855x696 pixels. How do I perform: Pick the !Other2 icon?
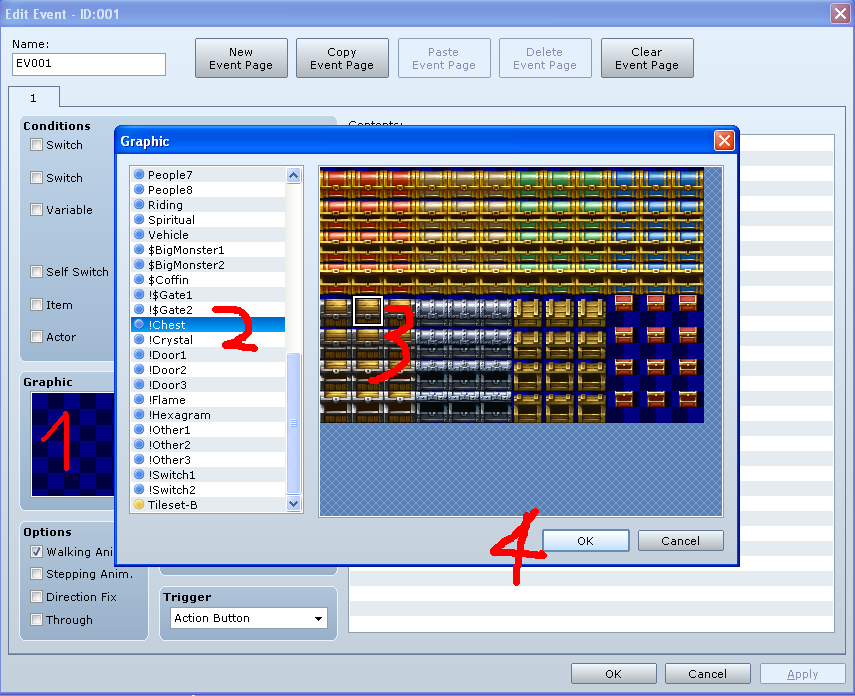pyautogui.click(x=139, y=445)
